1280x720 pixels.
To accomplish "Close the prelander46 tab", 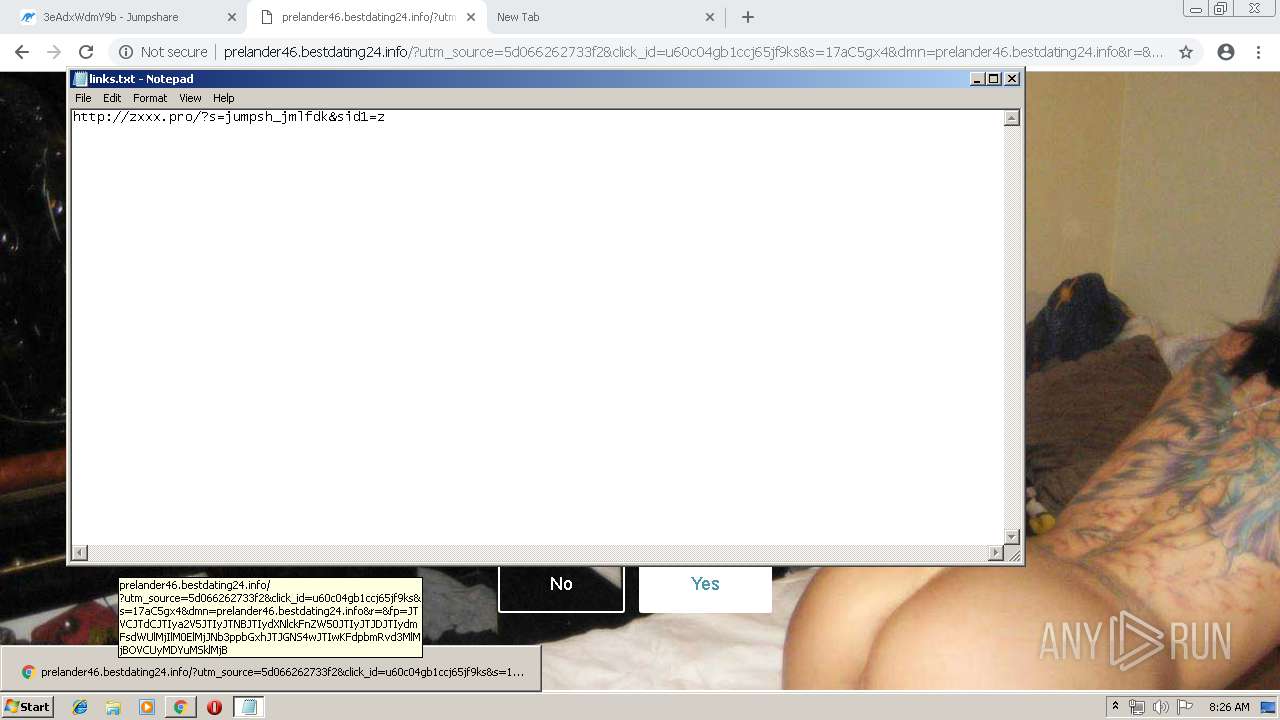I will [x=471, y=17].
